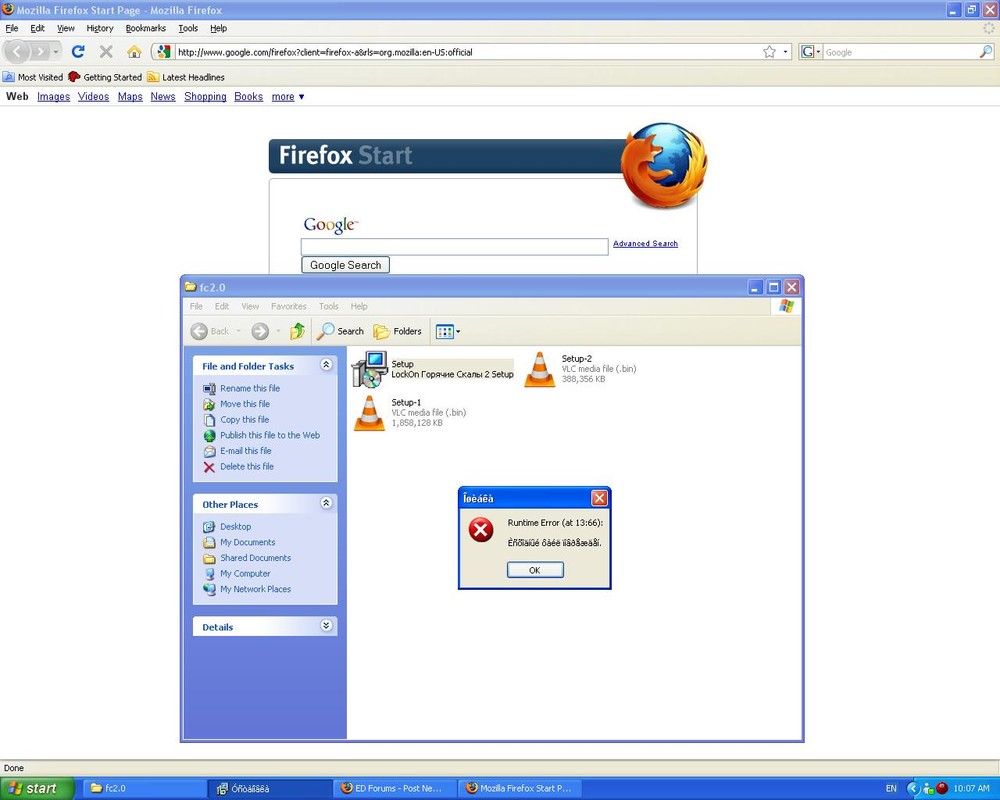The height and width of the screenshot is (800, 1000).
Task: Bookmark this page with the star icon
Action: (x=769, y=52)
